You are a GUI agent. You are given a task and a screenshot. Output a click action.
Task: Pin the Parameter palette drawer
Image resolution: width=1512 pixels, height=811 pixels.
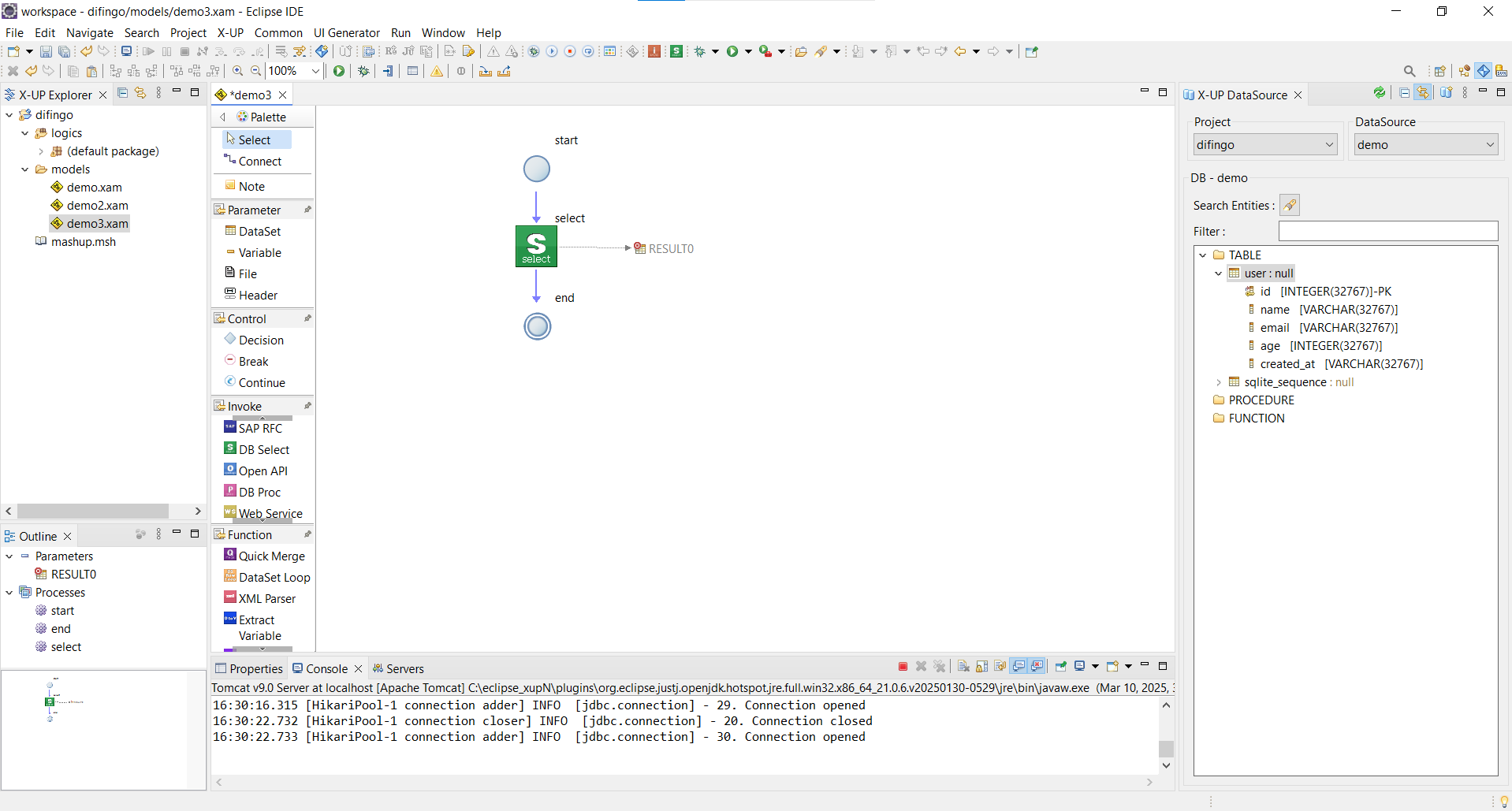tap(307, 210)
